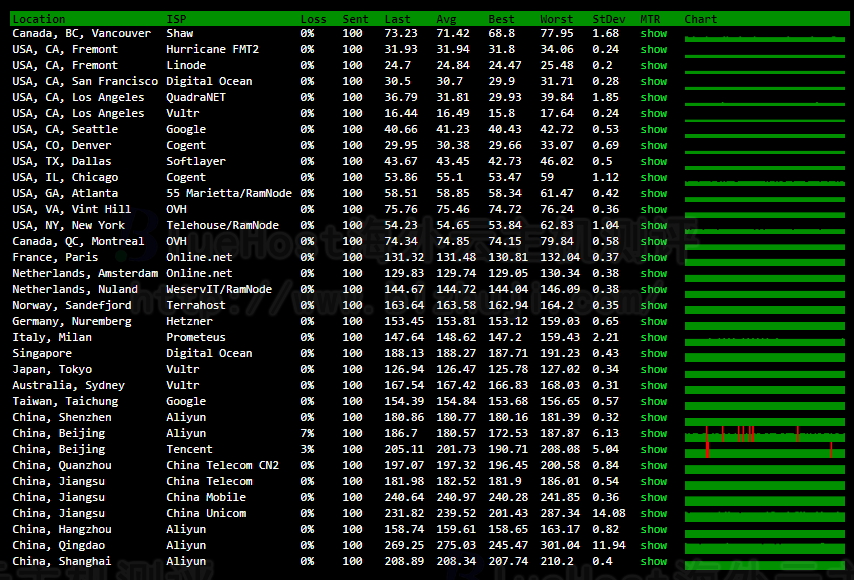Screen dimensions: 854x580
Task: Click show for Hangzhou Aliyun
Action: tap(654, 529)
